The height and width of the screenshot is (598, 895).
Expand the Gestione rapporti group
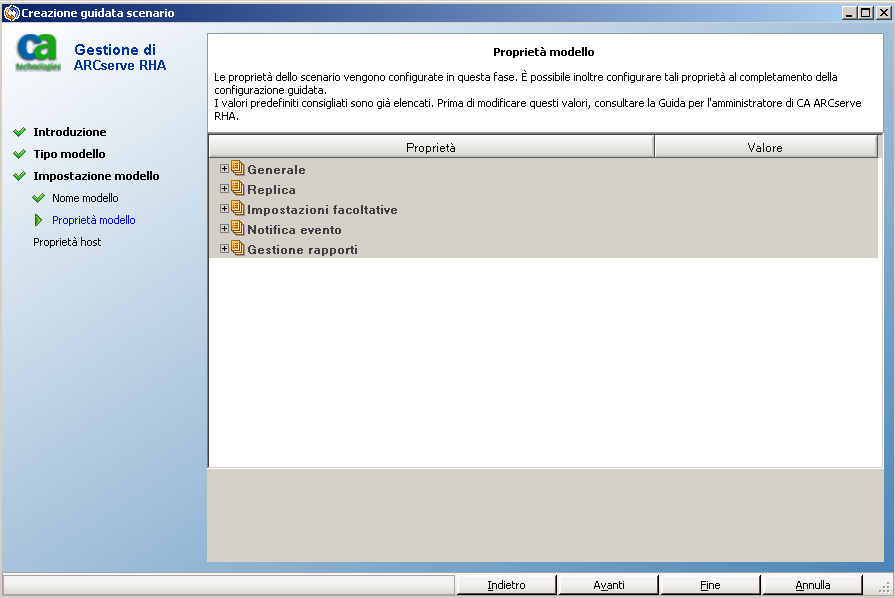[x=224, y=249]
